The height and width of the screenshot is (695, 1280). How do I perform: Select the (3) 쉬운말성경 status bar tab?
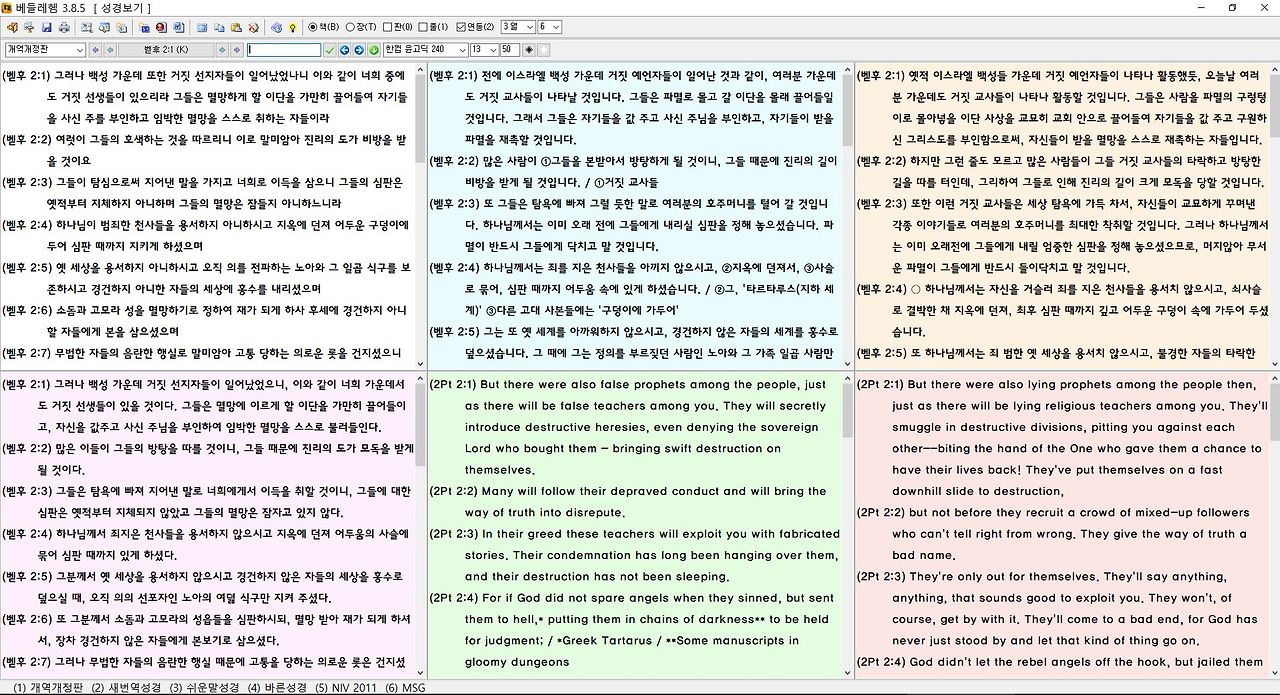[204, 688]
